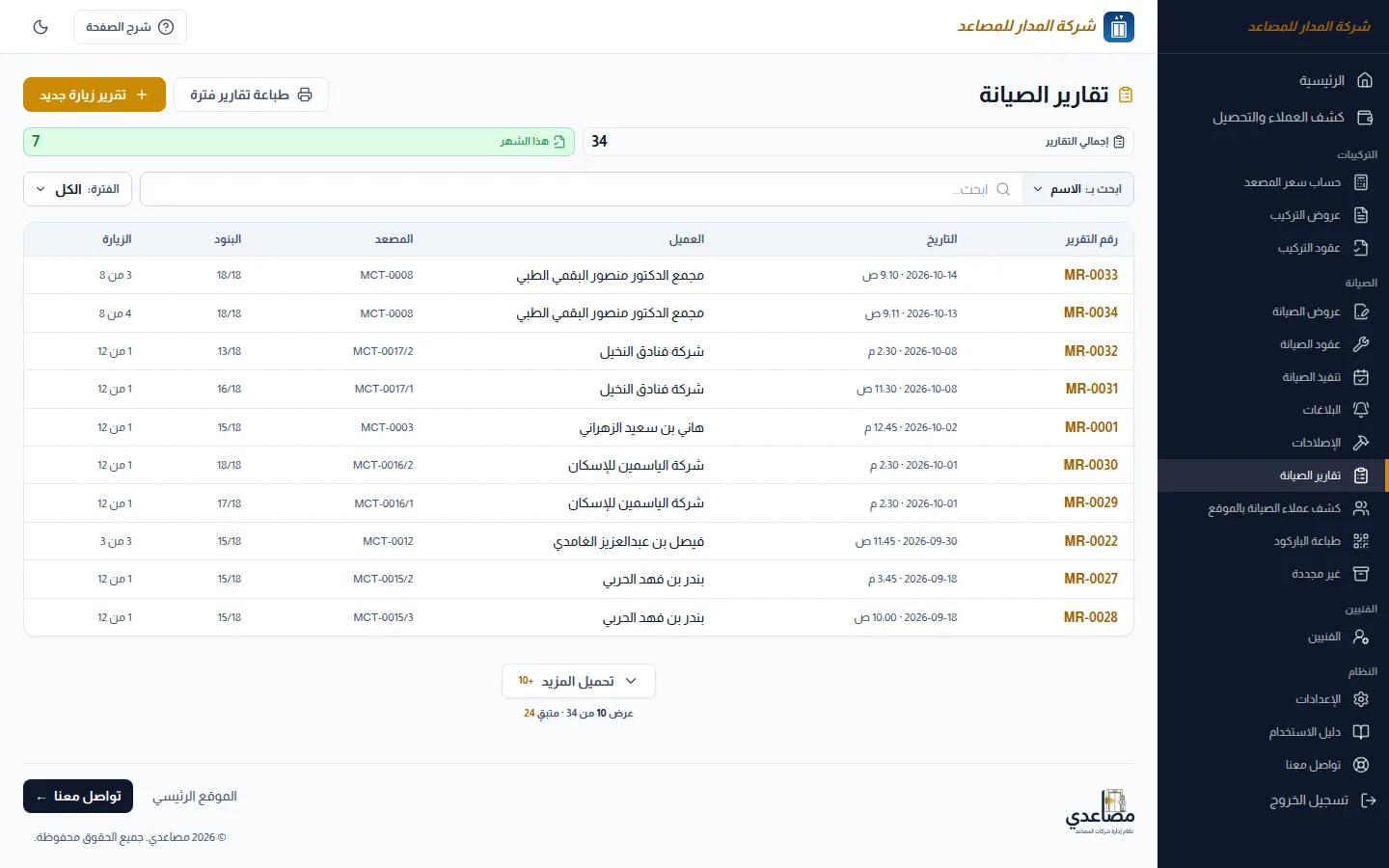Click the elevator logo icon in the header
Image resolution: width=1389 pixels, height=868 pixels.
click(1119, 27)
